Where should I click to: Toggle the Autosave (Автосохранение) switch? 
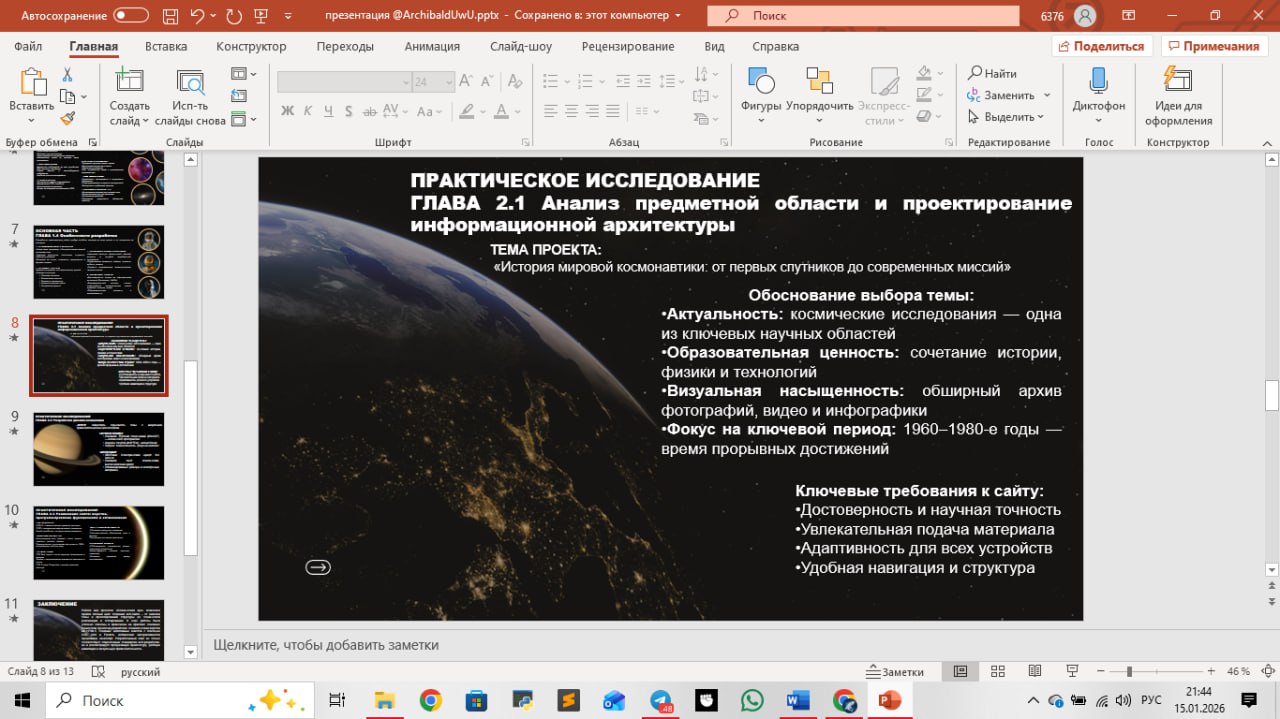pos(132,16)
